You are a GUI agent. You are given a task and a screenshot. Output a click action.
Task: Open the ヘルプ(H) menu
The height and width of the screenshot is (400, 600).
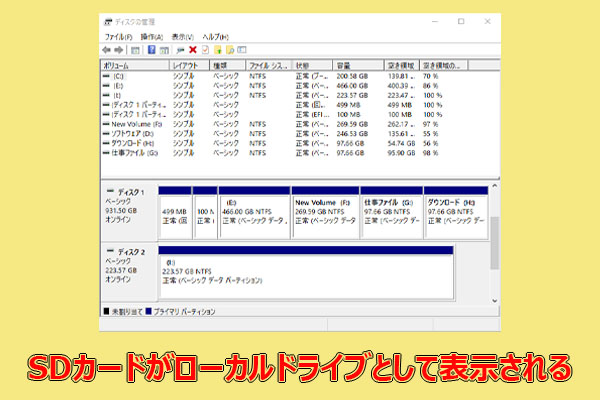[x=215, y=37]
